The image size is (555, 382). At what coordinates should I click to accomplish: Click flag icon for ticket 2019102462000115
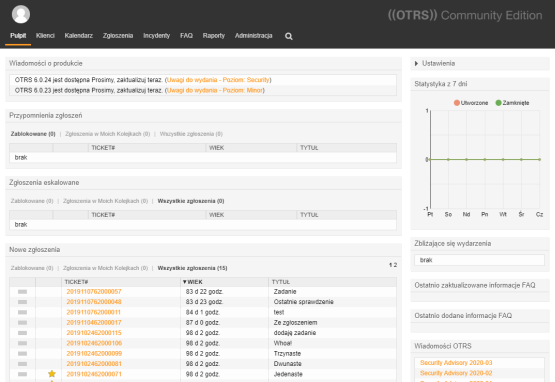[23, 333]
